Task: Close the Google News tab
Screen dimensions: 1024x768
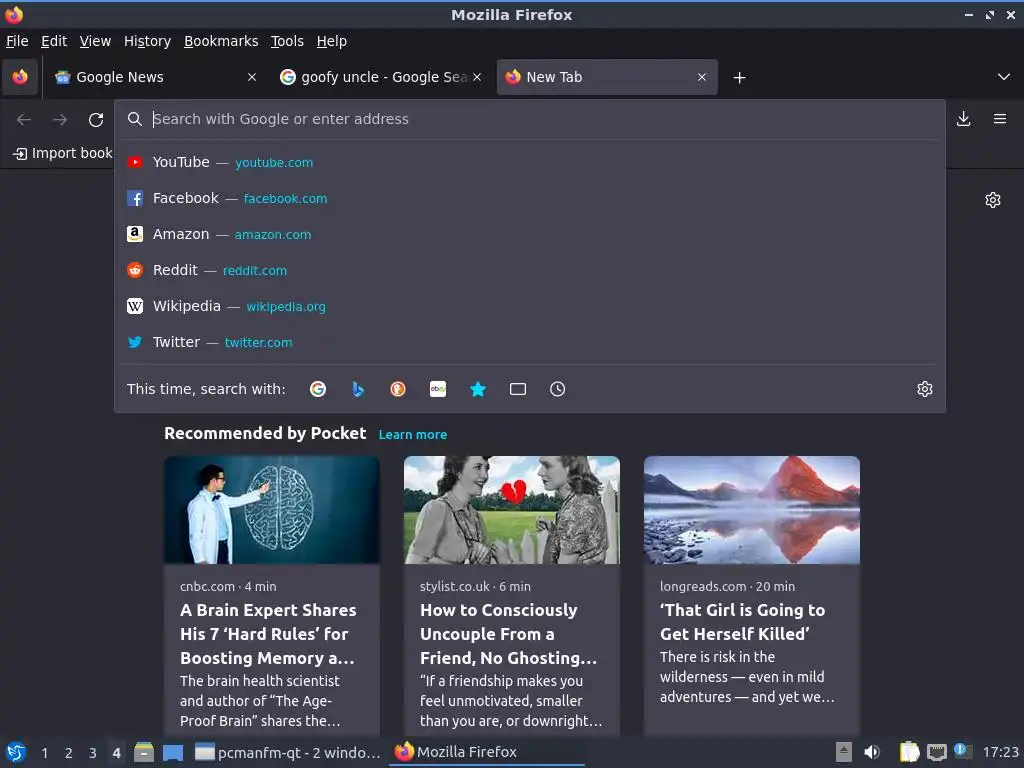Action: click(x=252, y=77)
